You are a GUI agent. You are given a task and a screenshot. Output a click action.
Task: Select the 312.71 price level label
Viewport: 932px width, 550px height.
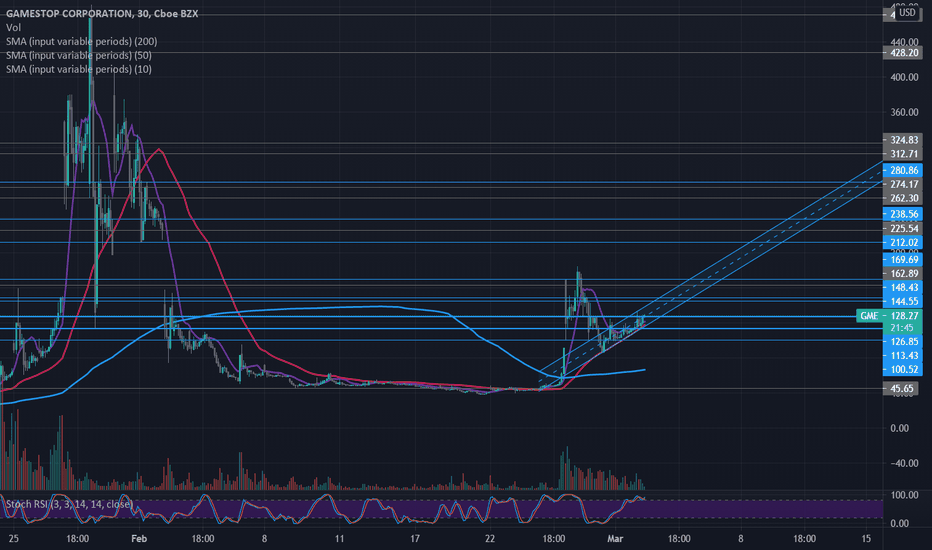(903, 154)
